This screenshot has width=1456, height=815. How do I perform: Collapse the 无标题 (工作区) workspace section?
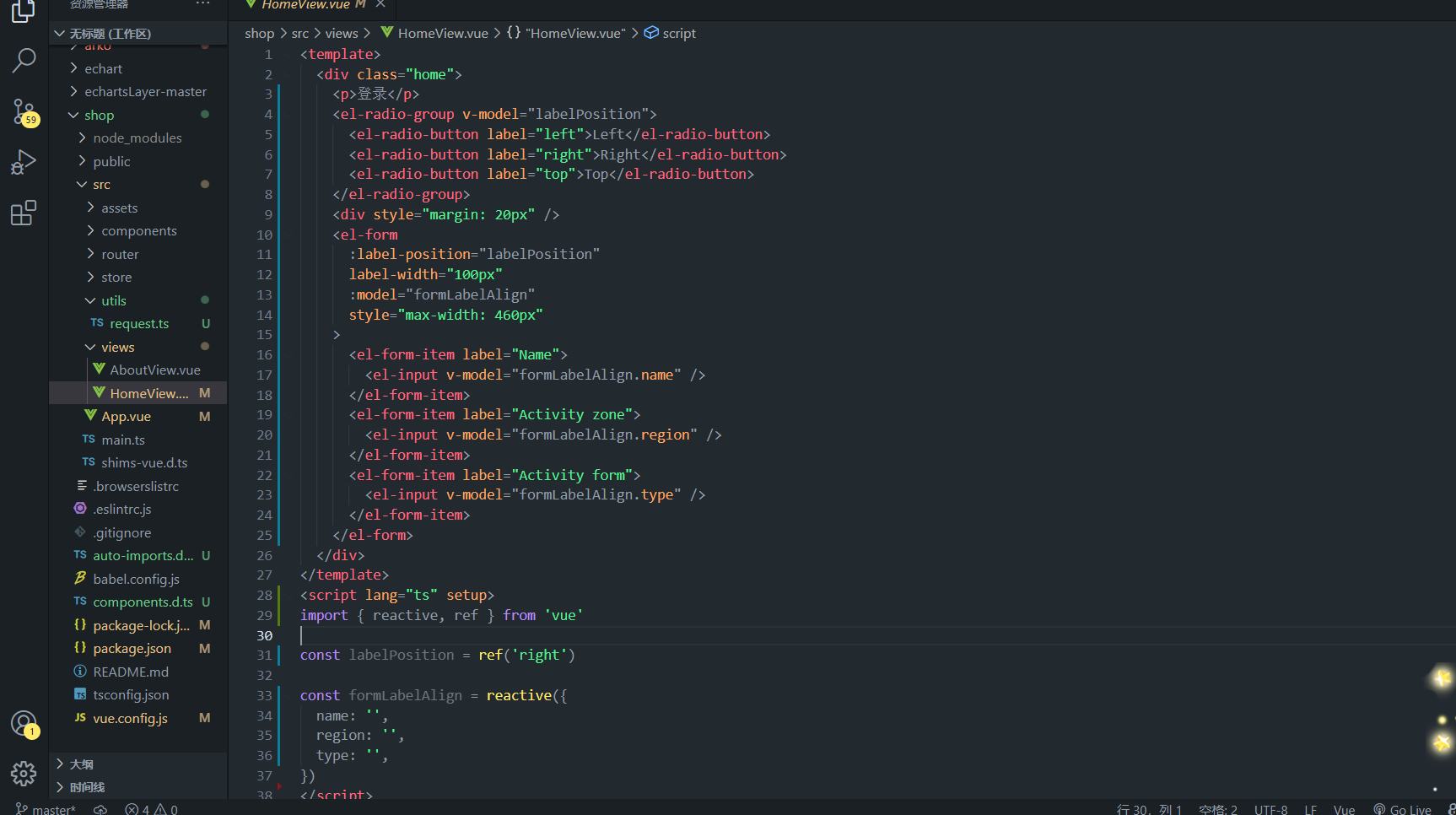[139, 34]
